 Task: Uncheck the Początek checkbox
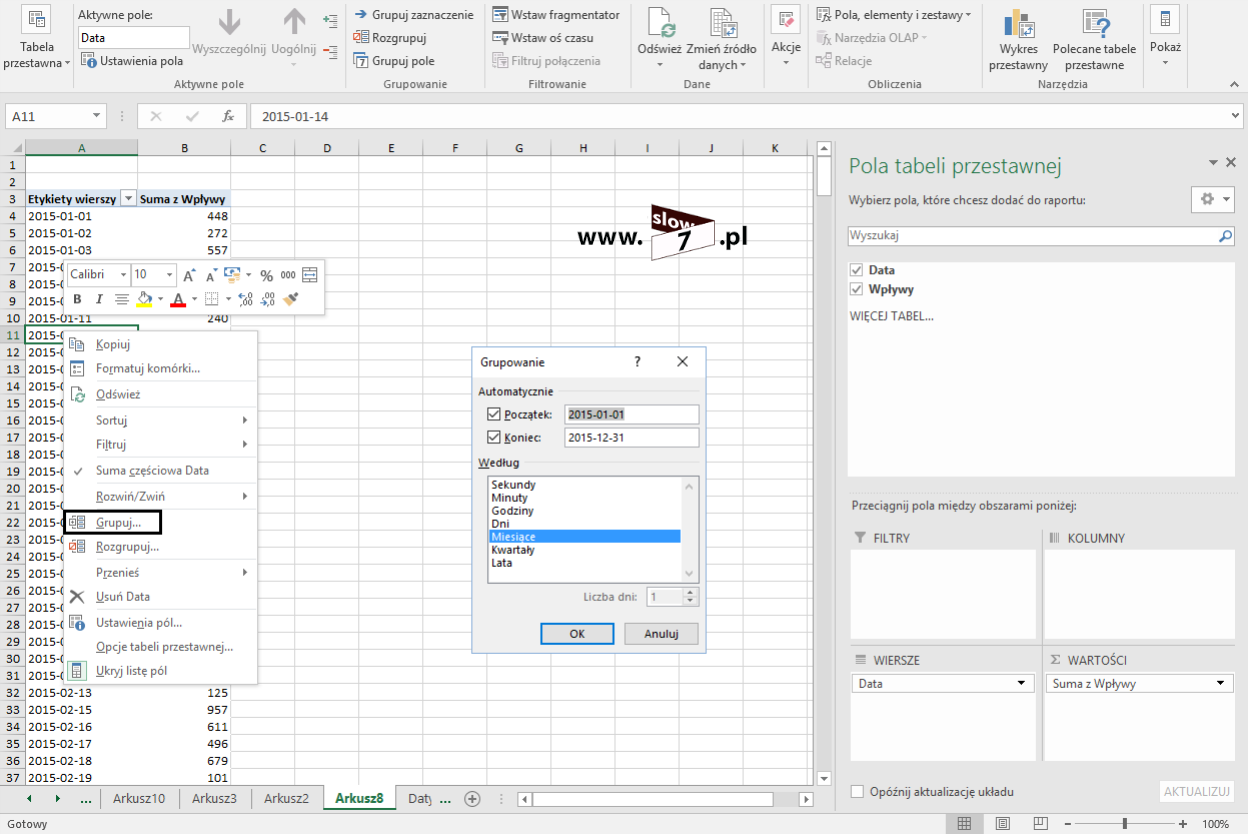pyautogui.click(x=493, y=414)
